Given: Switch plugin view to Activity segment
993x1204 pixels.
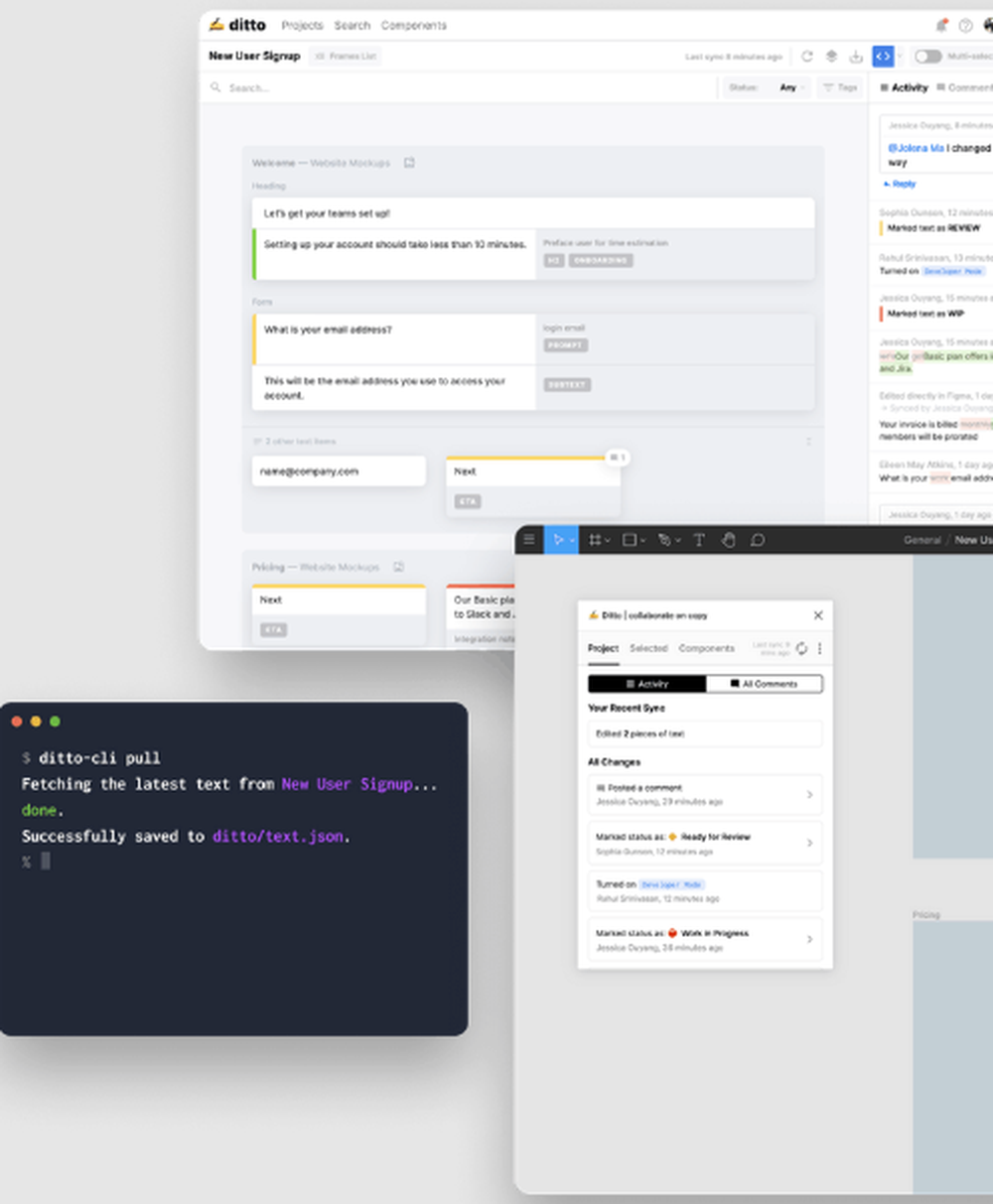Looking at the screenshot, I should pyautogui.click(x=647, y=684).
